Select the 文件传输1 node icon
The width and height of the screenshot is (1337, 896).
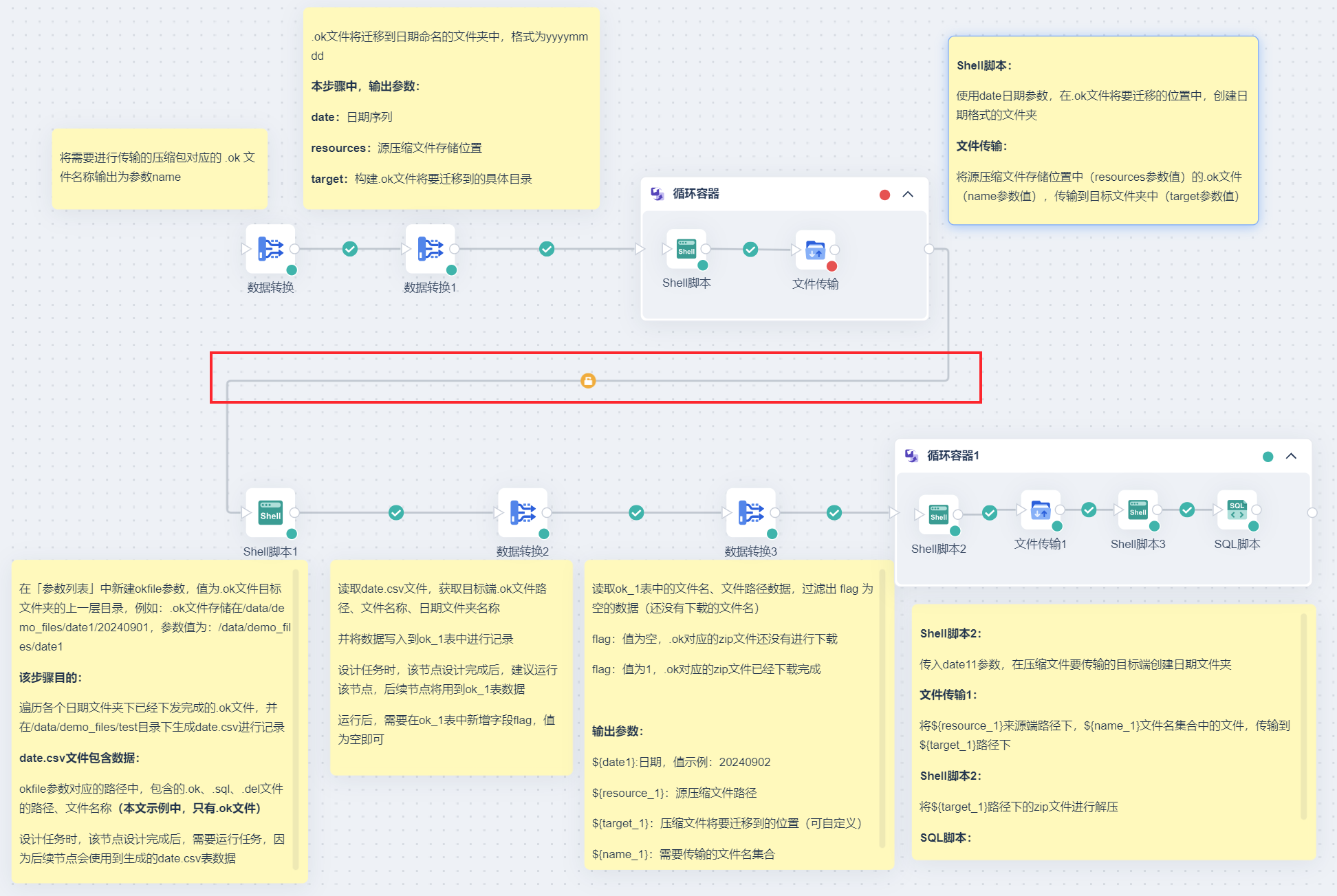(x=1041, y=510)
